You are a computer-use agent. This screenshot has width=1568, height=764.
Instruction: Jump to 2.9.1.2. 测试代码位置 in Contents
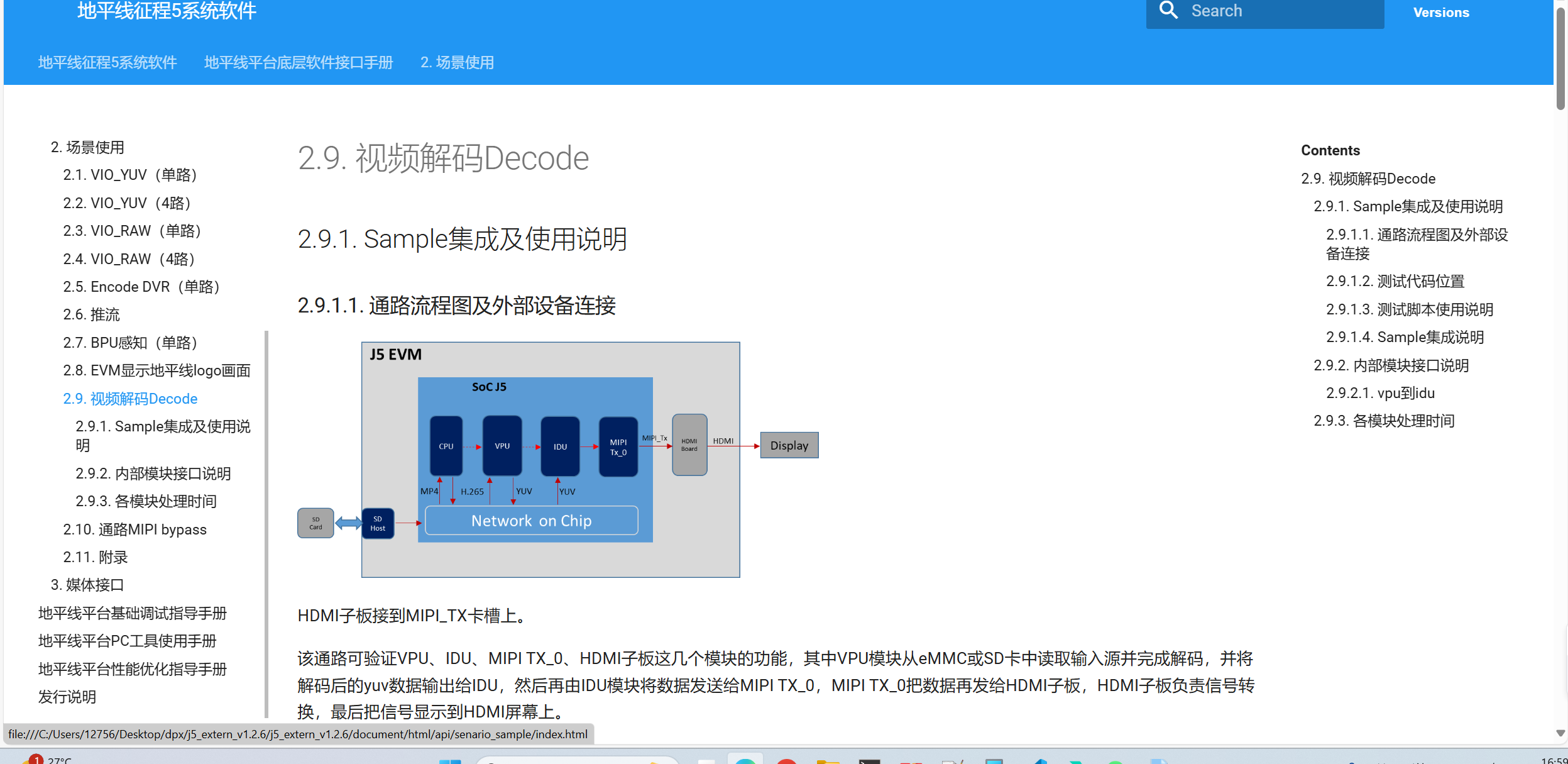1395,281
